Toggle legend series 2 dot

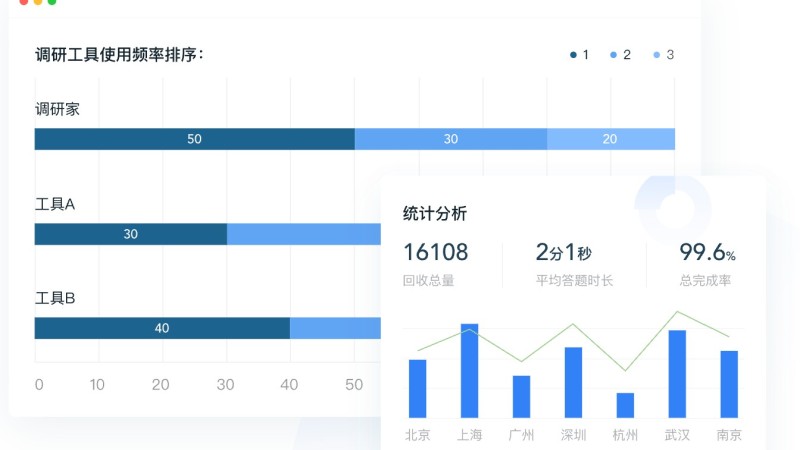click(x=613, y=55)
